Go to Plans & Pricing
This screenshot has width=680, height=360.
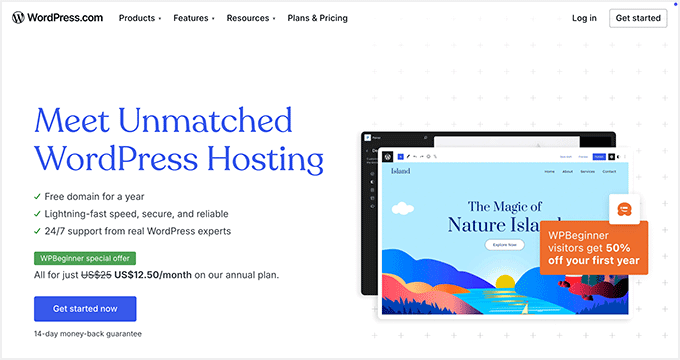(317, 18)
